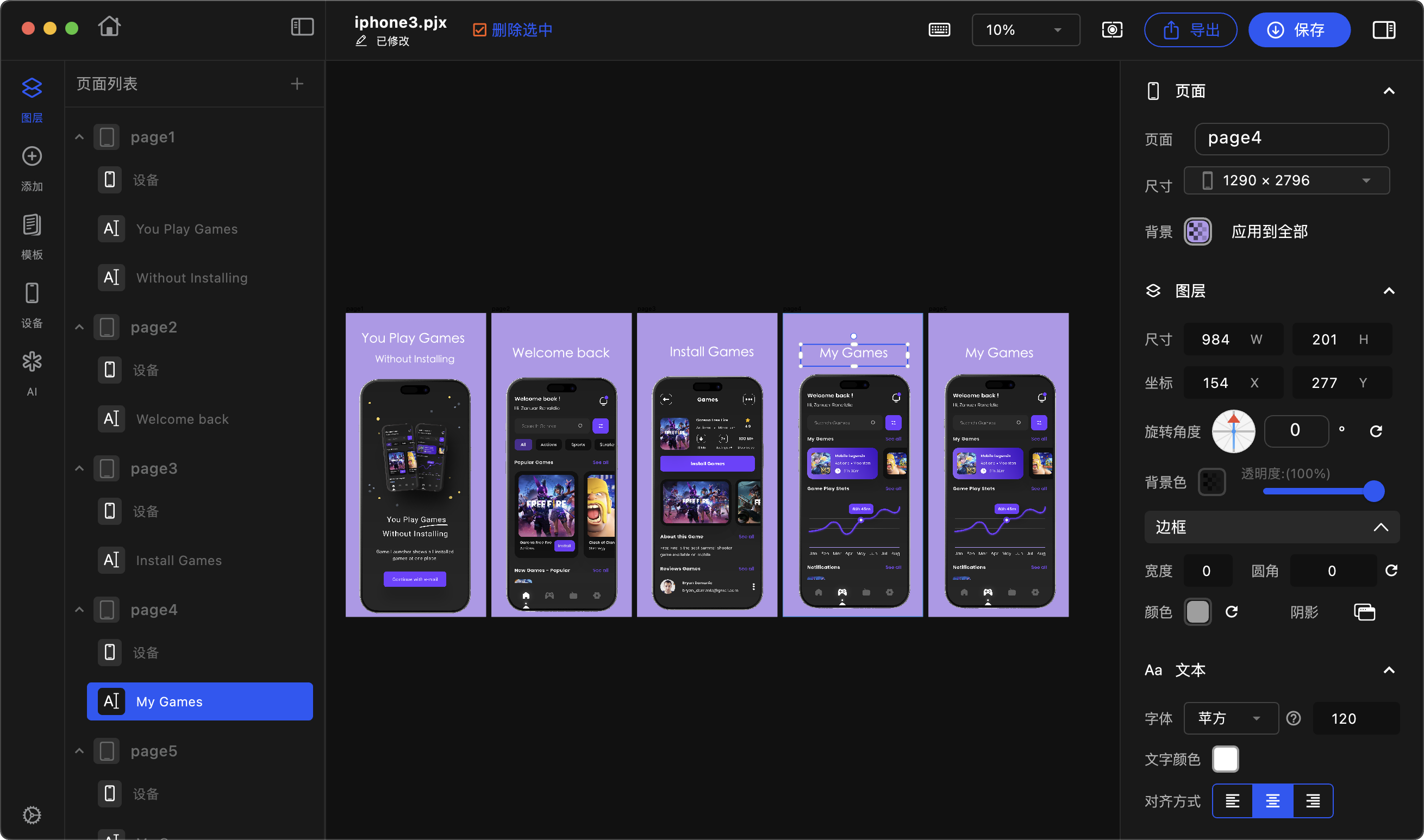Click the white 文字颜色 text color swatch

click(1225, 759)
